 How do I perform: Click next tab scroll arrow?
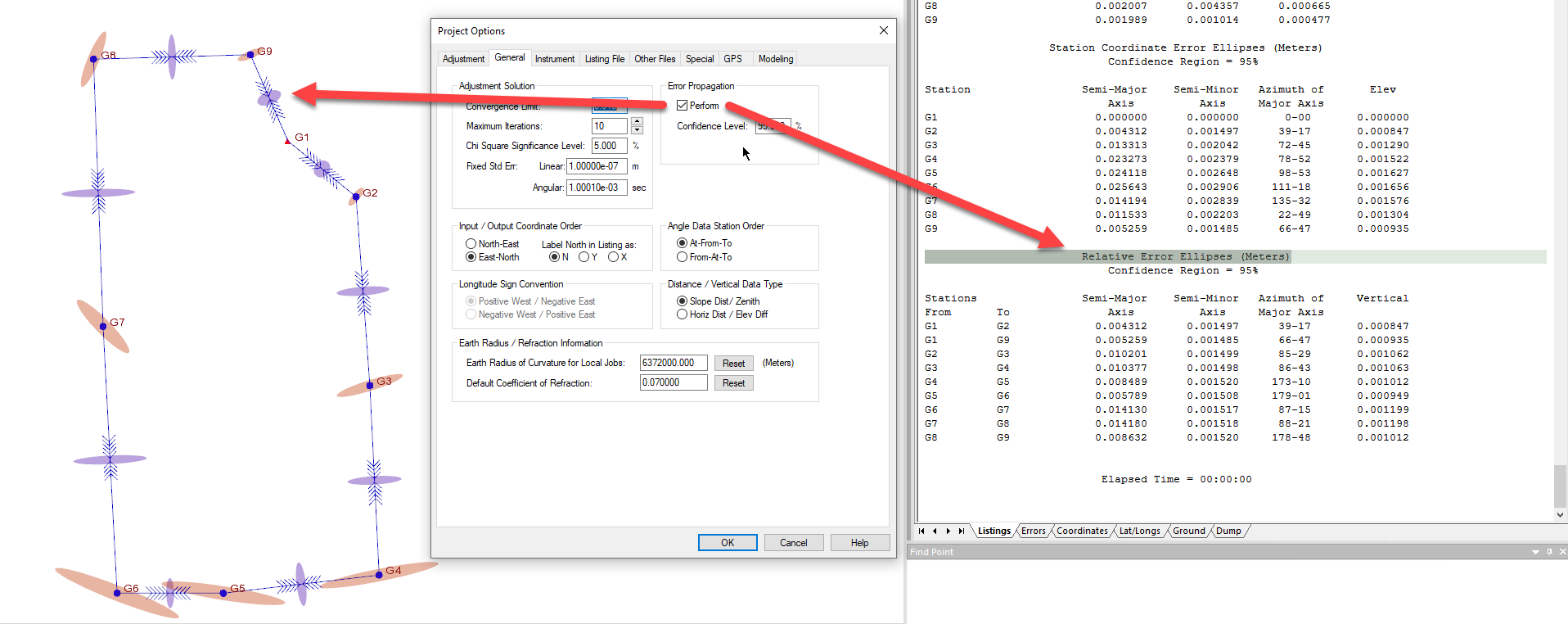[x=948, y=531]
